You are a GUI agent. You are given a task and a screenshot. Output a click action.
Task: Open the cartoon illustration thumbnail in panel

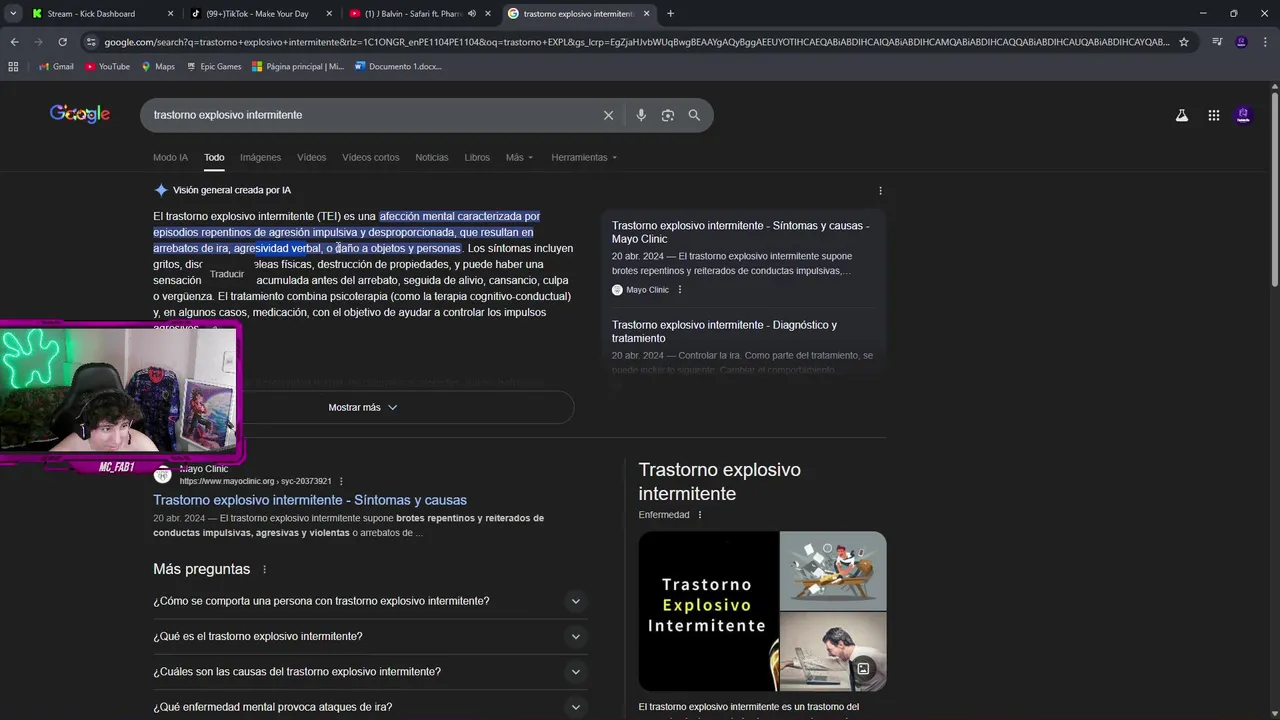click(x=833, y=570)
